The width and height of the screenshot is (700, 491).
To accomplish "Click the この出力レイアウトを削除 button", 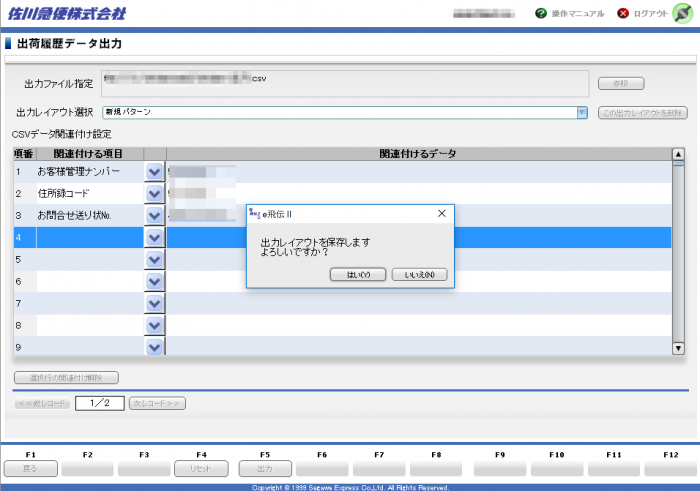I will (642, 113).
